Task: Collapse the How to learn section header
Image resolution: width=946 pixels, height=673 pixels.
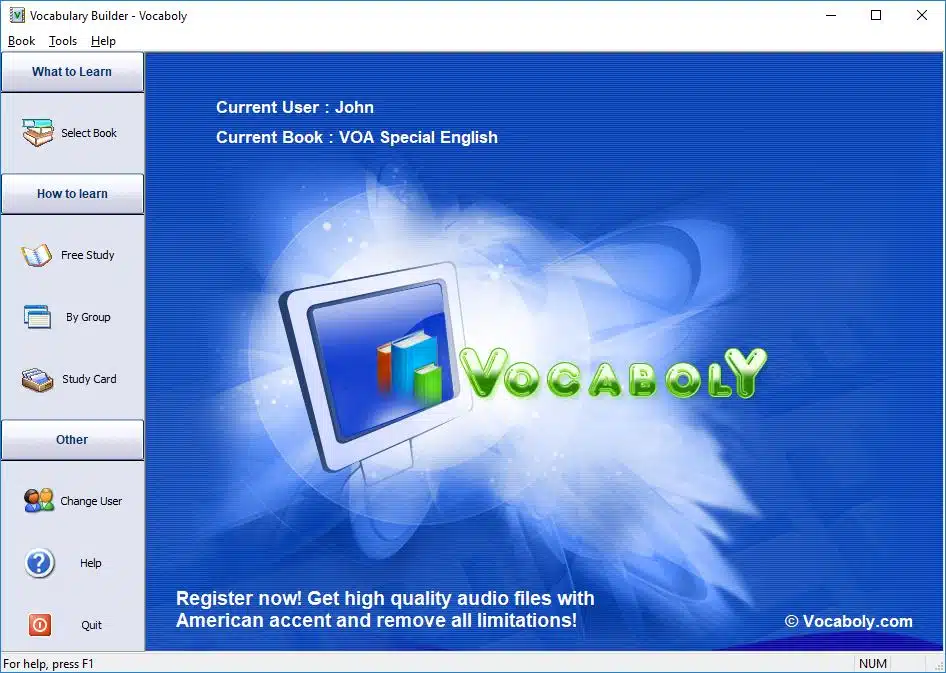Action: point(72,194)
